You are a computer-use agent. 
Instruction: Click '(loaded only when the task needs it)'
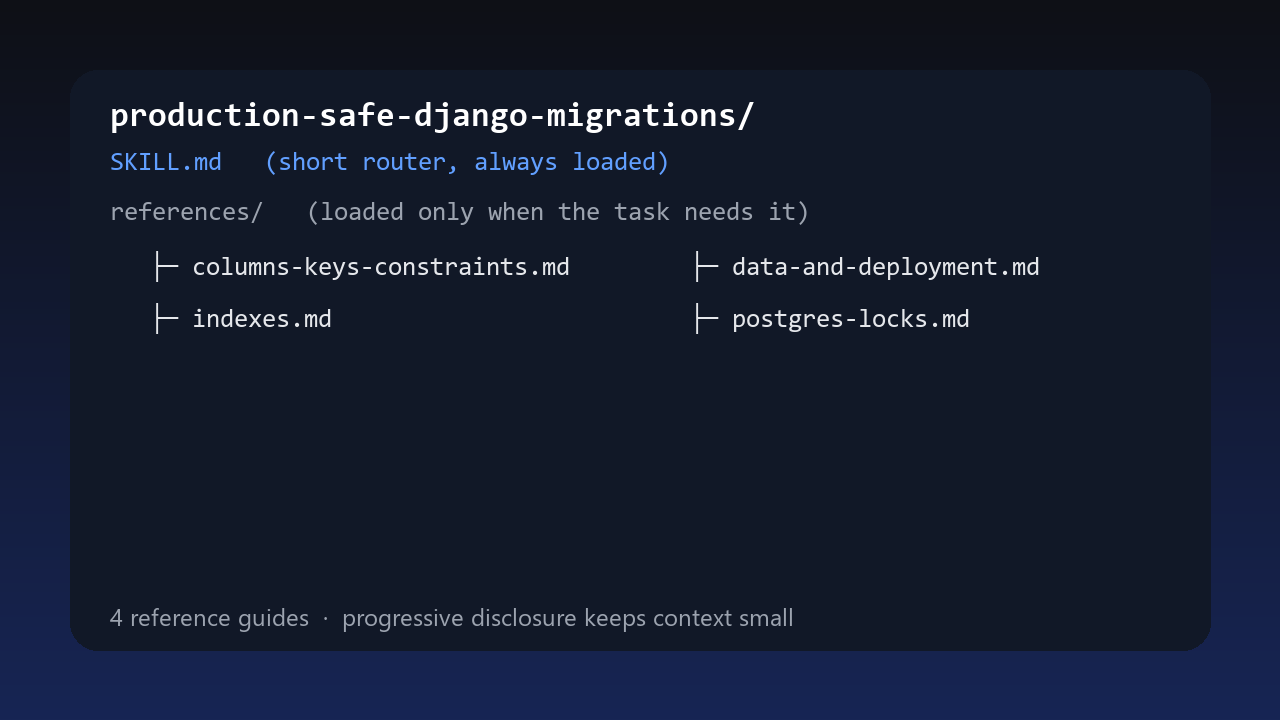pyautogui.click(x=558, y=212)
